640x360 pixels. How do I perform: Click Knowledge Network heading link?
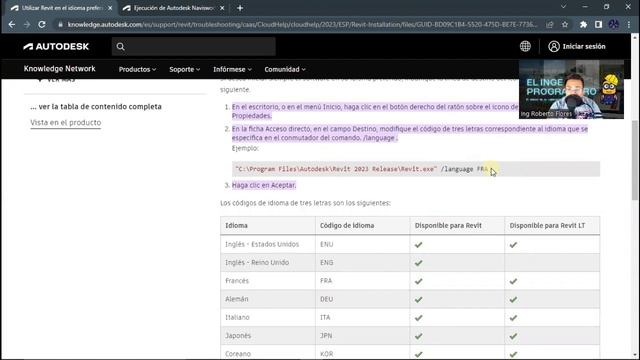tap(60, 69)
